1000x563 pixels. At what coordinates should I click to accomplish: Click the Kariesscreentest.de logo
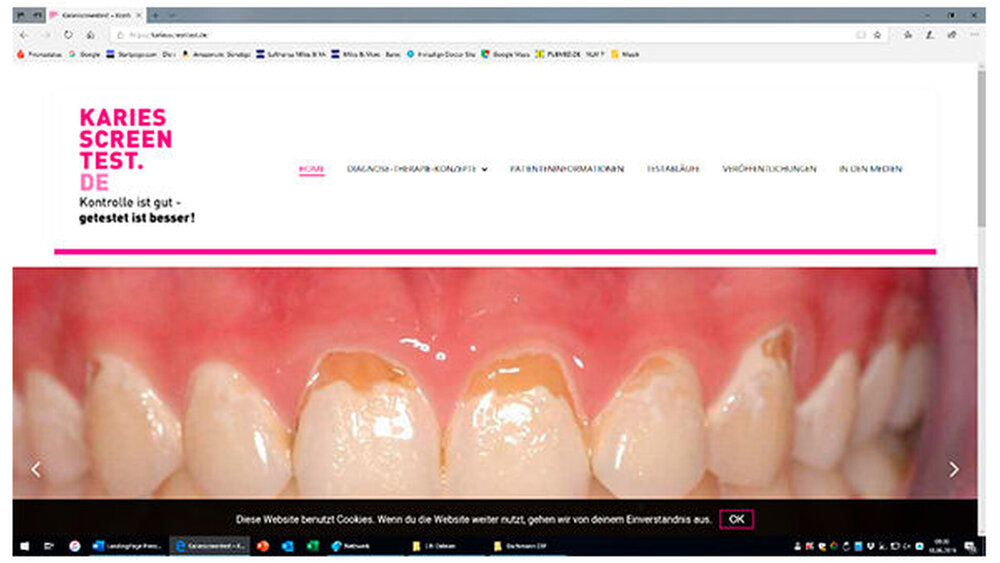126,150
